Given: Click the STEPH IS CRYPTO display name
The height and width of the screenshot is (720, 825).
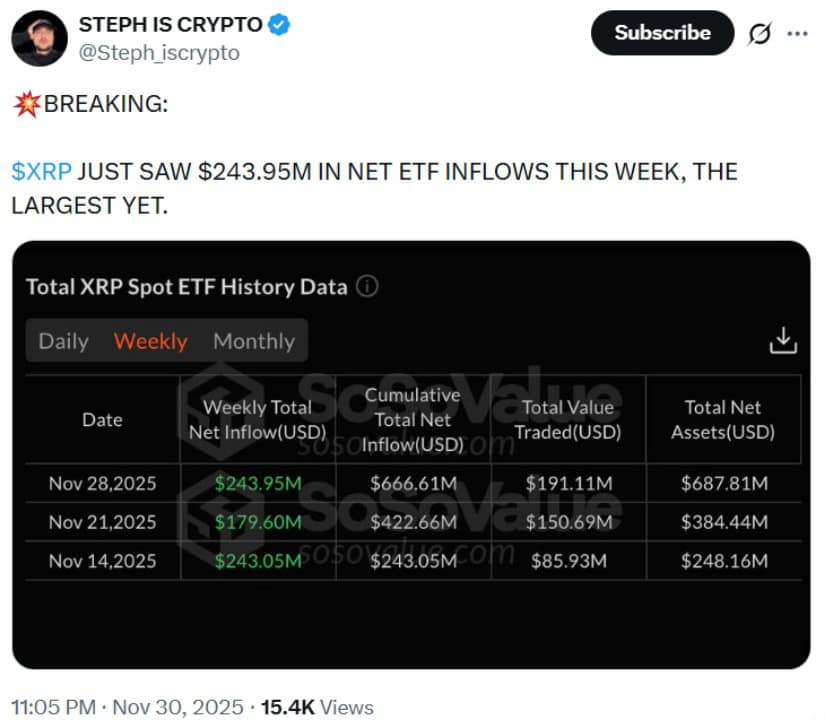Looking at the screenshot, I should pos(170,26).
